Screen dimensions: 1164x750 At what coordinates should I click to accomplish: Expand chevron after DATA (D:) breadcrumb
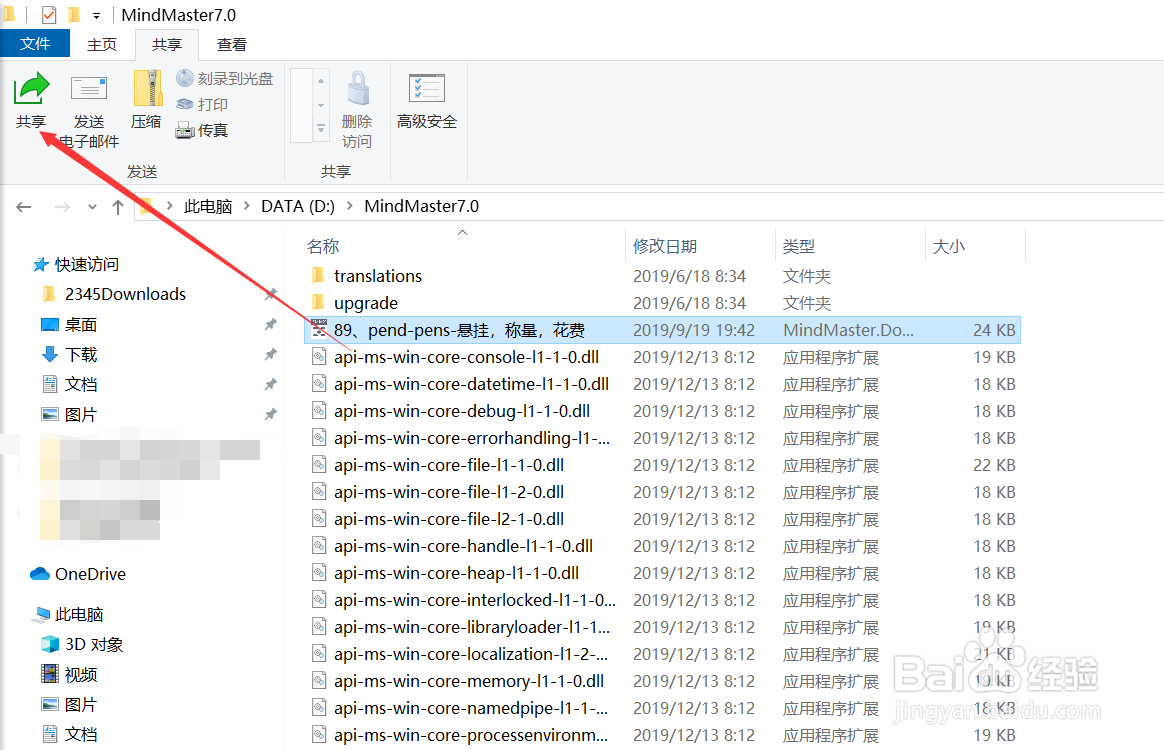(x=350, y=206)
